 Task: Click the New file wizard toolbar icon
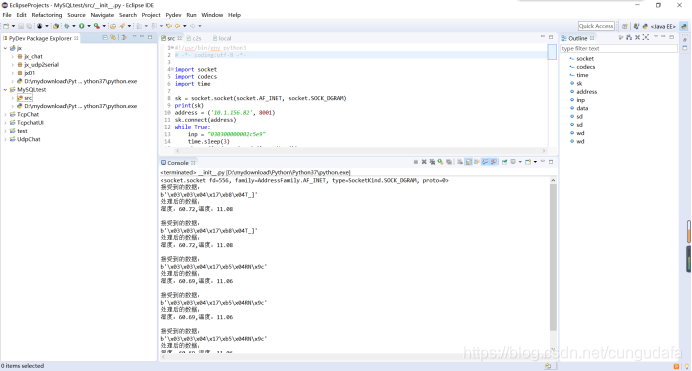[x=6, y=26]
